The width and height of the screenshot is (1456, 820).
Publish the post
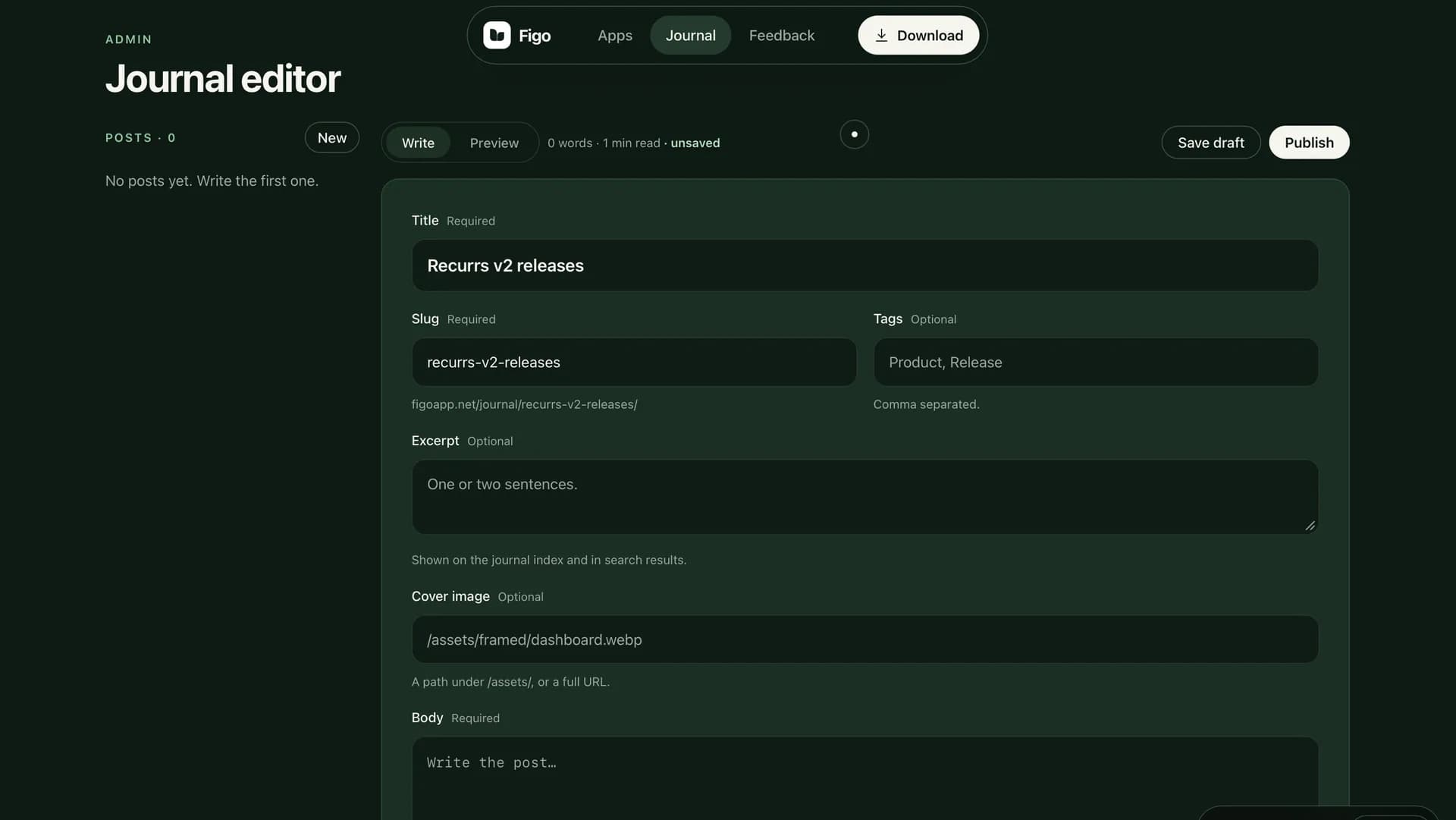click(1308, 143)
